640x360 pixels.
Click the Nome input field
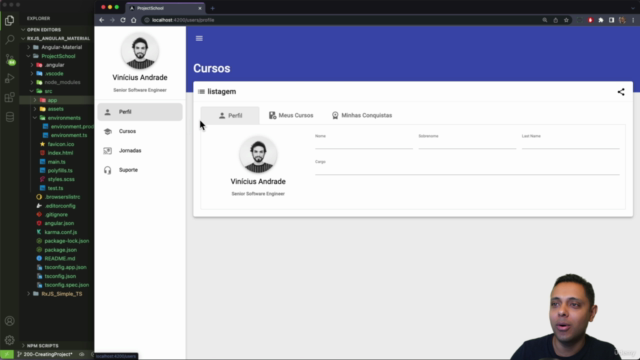coord(364,142)
